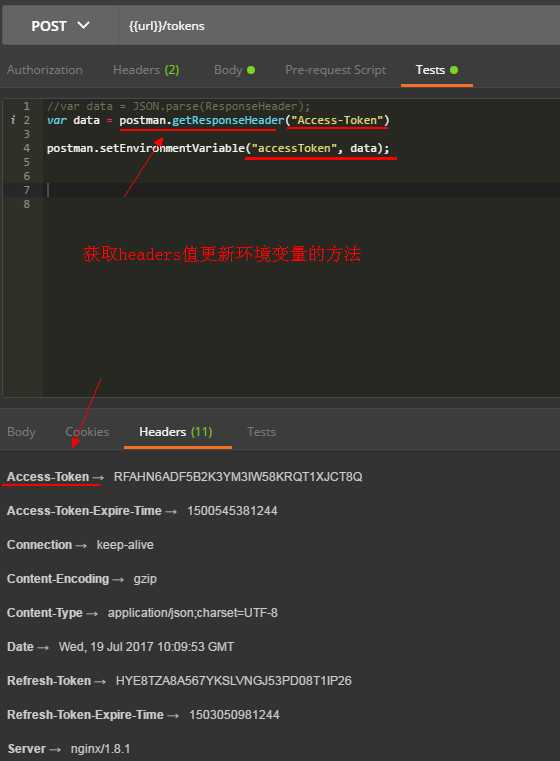Click getResponseHeader in the script
560x761 pixels.
point(228,120)
